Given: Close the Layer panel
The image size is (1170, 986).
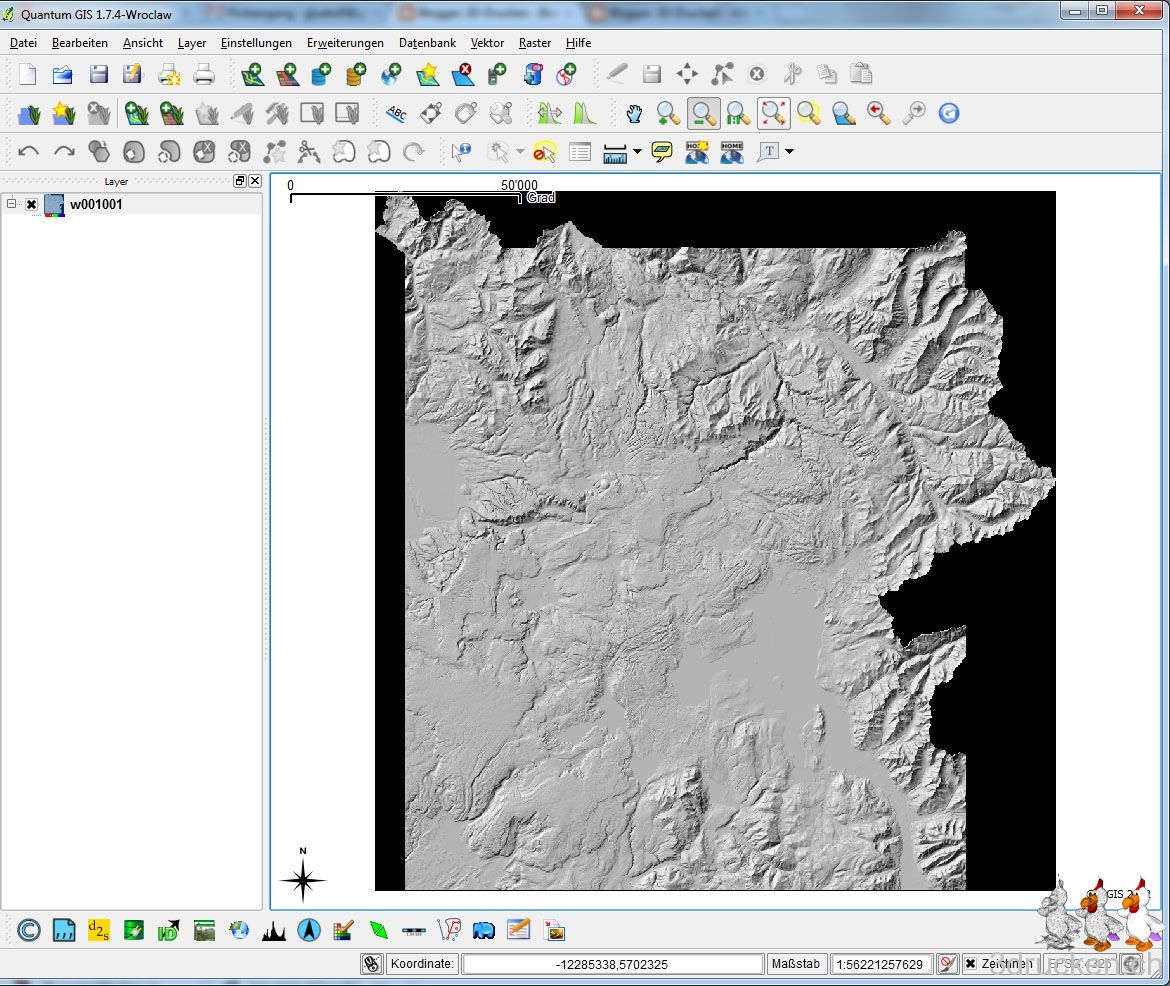Looking at the screenshot, I should tap(255, 181).
